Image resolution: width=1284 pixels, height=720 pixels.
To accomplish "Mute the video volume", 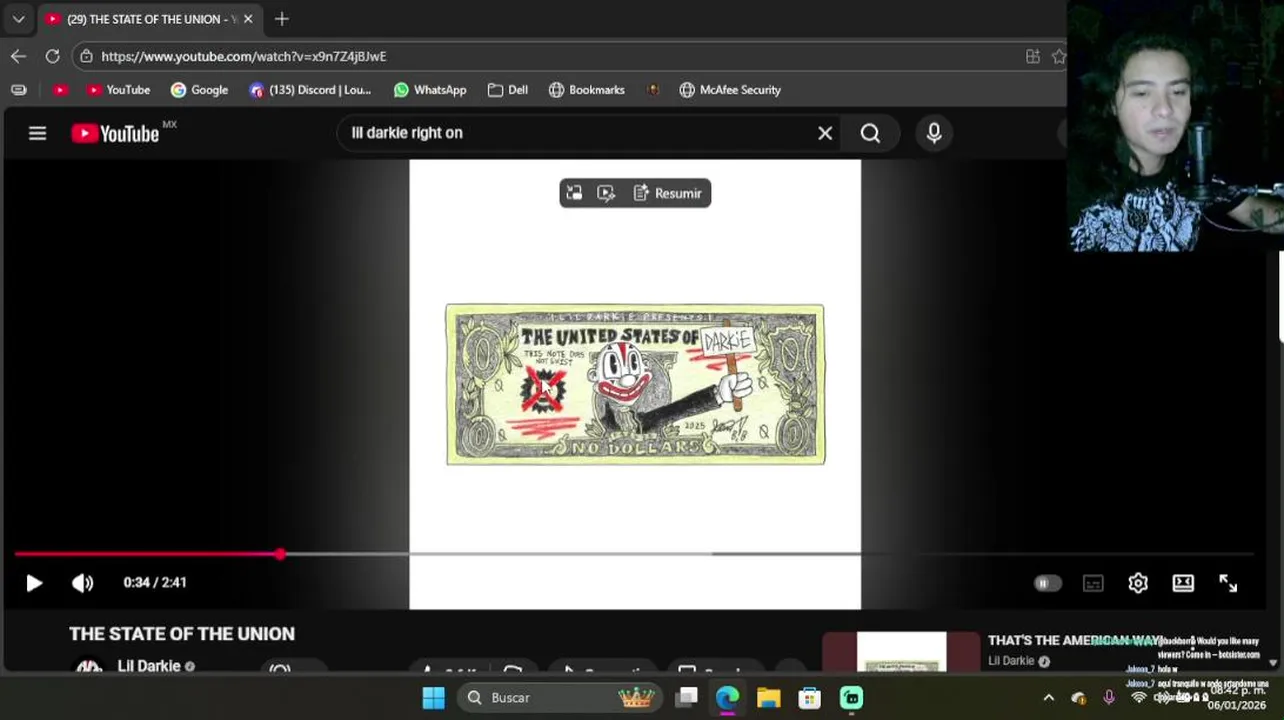I will pos(82,583).
